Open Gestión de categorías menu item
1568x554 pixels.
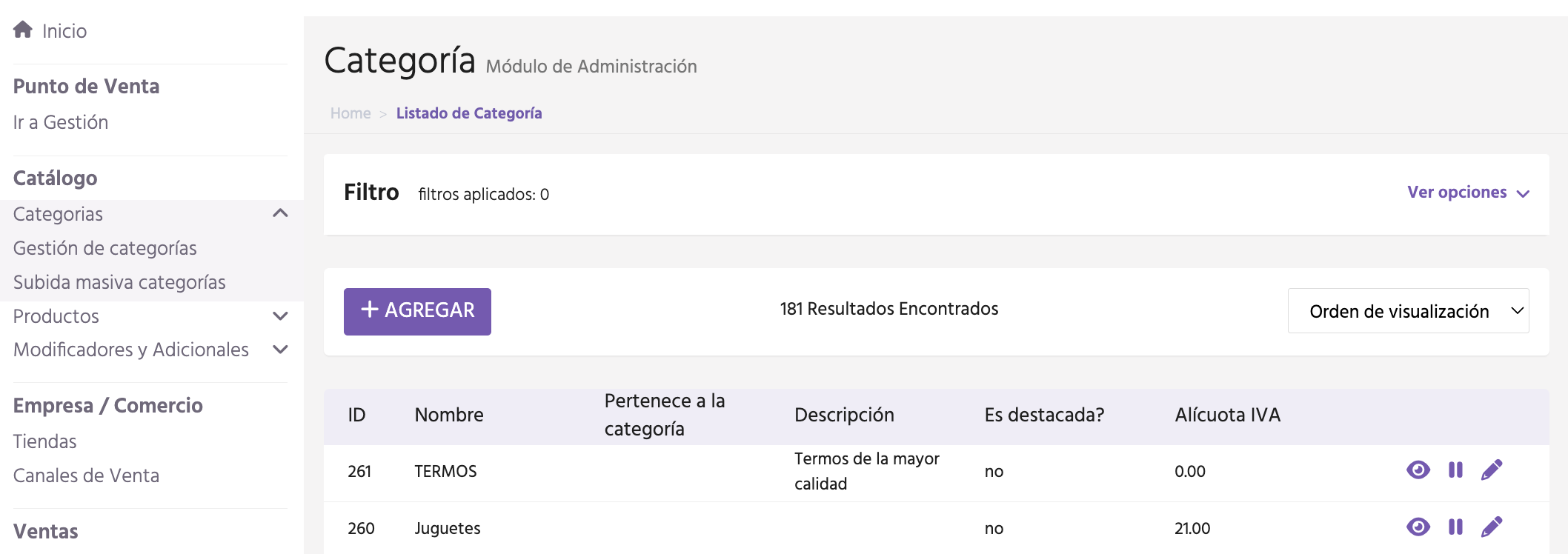(105, 248)
